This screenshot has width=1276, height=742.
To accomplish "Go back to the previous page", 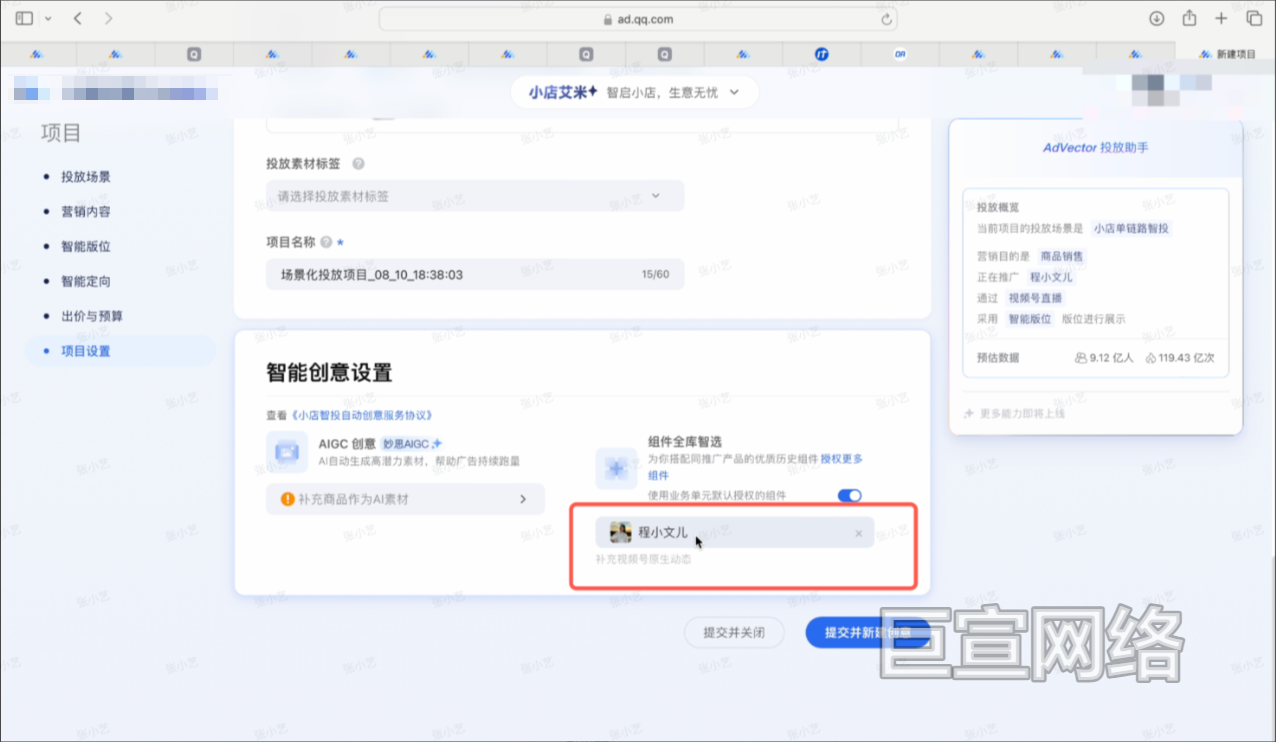I will (79, 19).
